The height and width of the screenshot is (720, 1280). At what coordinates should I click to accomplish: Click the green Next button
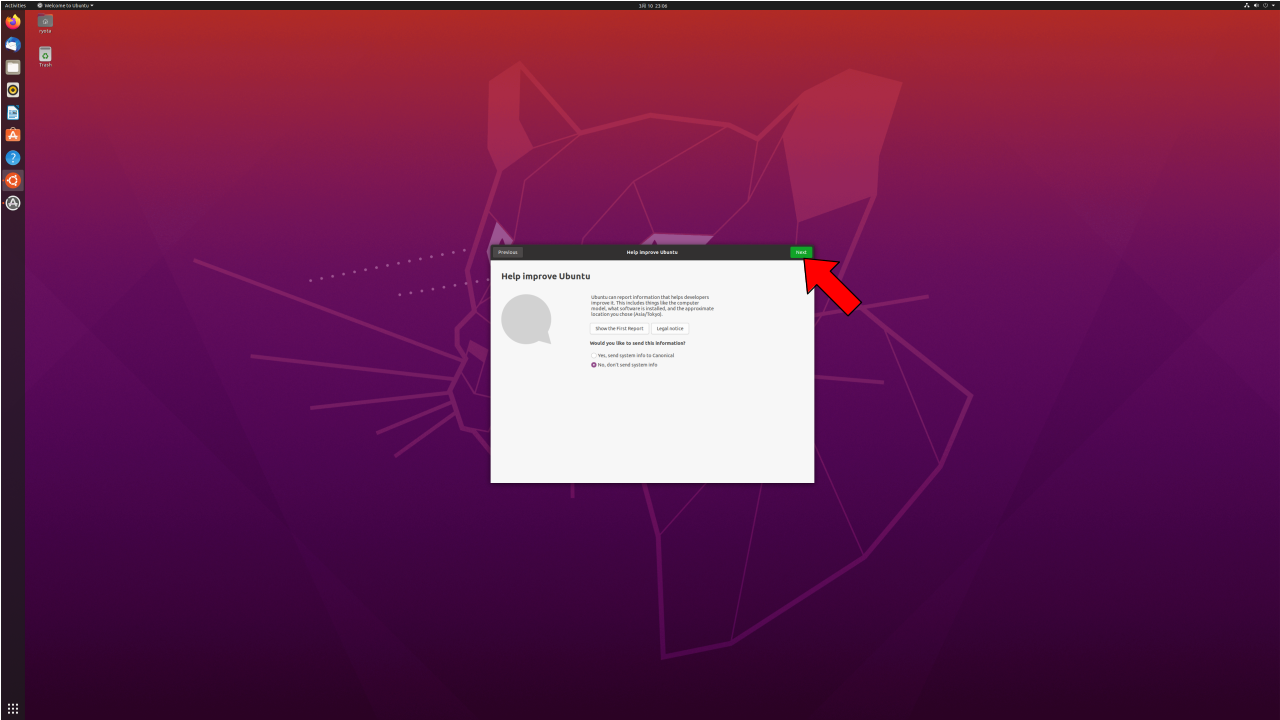pyautogui.click(x=801, y=252)
